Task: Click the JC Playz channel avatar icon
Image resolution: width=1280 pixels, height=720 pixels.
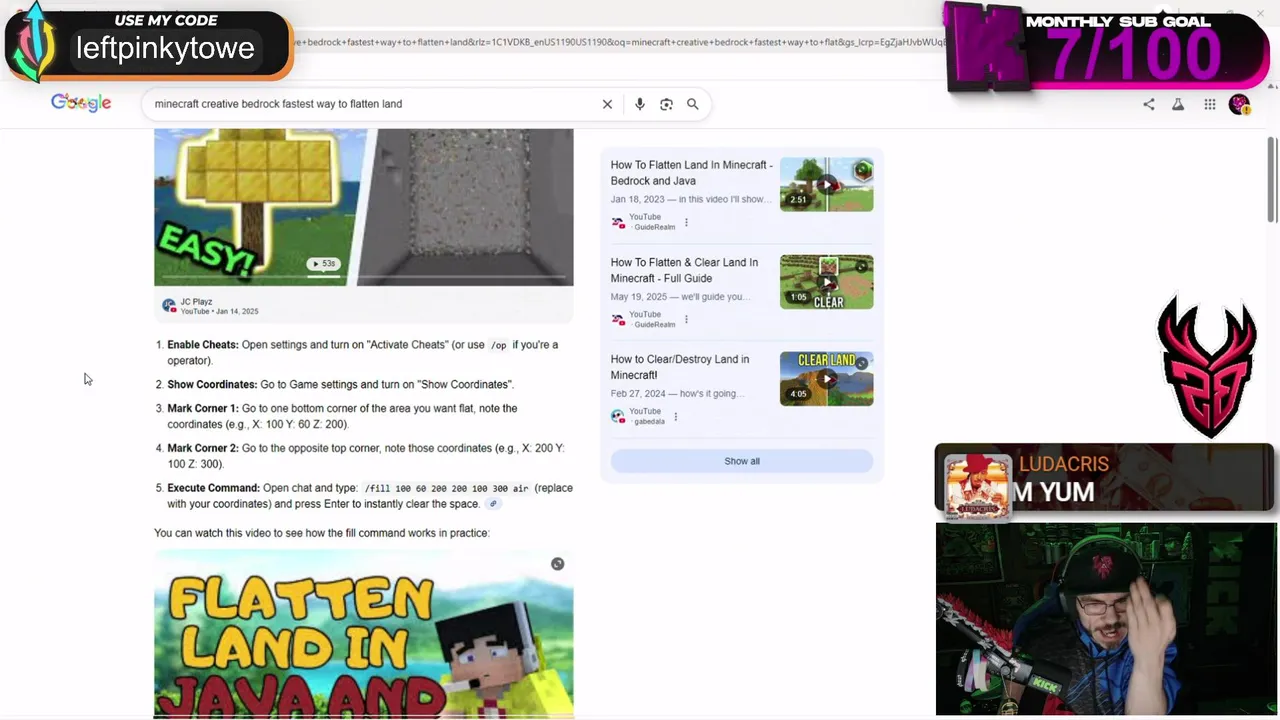Action: coord(169,306)
